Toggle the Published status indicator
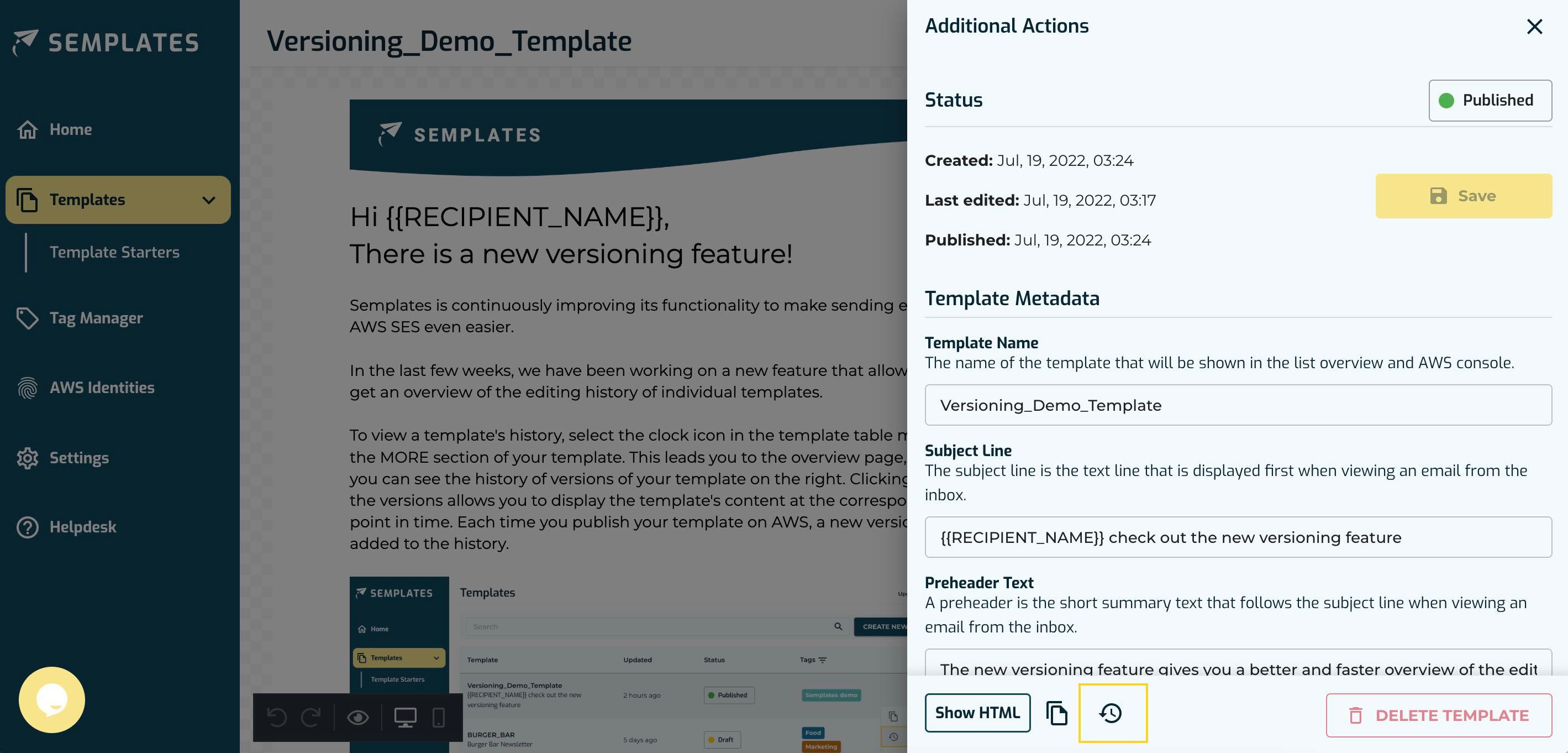 [x=1490, y=100]
